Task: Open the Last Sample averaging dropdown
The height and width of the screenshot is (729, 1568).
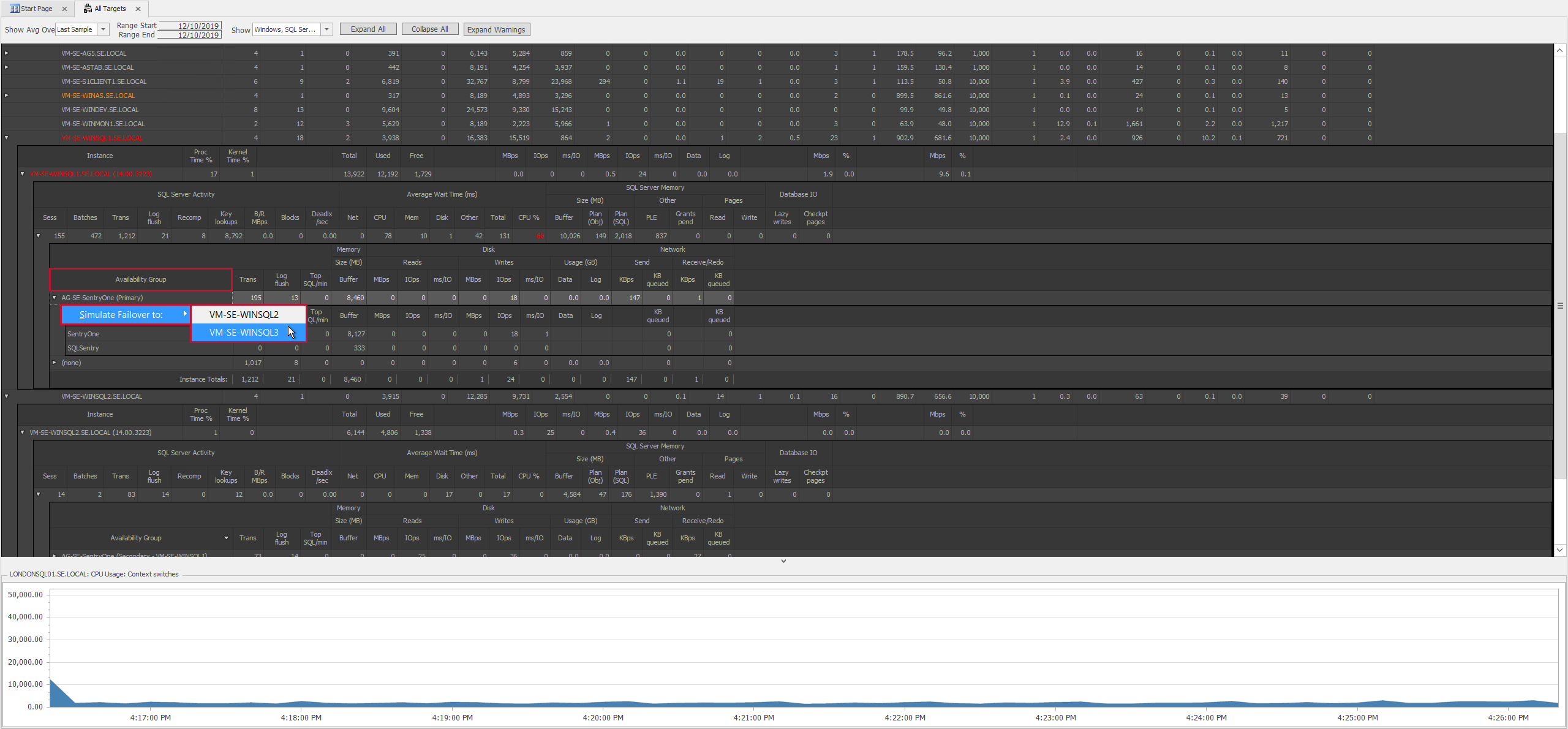Action: pyautogui.click(x=102, y=29)
